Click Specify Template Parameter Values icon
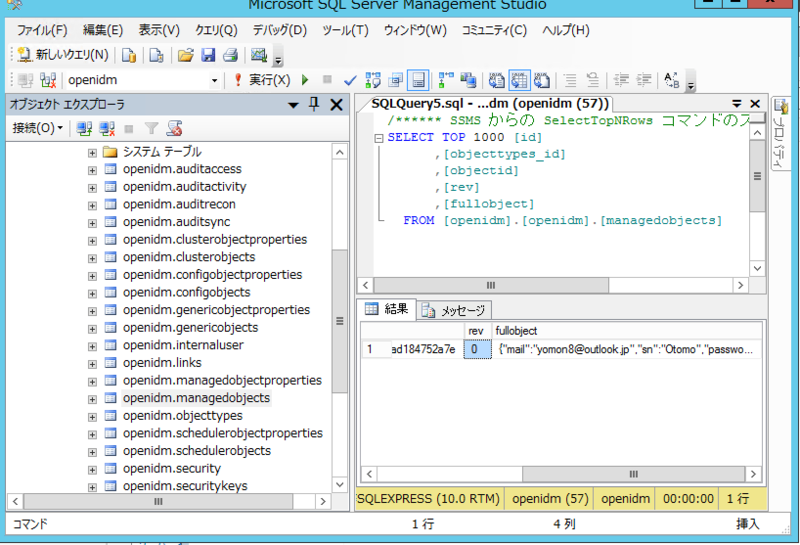 point(671,80)
